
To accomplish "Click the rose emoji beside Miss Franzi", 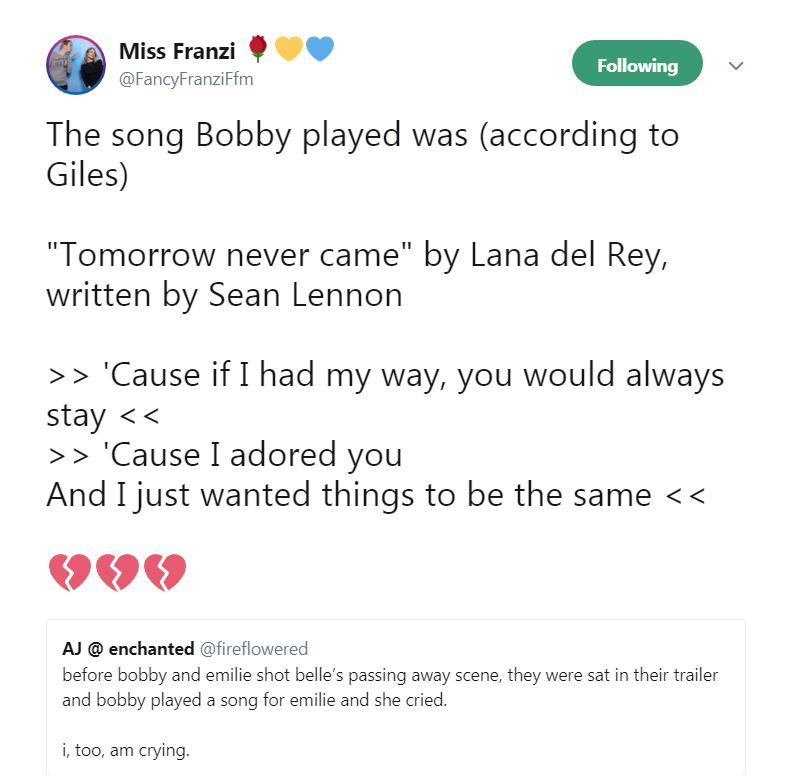I will (x=258, y=48).
